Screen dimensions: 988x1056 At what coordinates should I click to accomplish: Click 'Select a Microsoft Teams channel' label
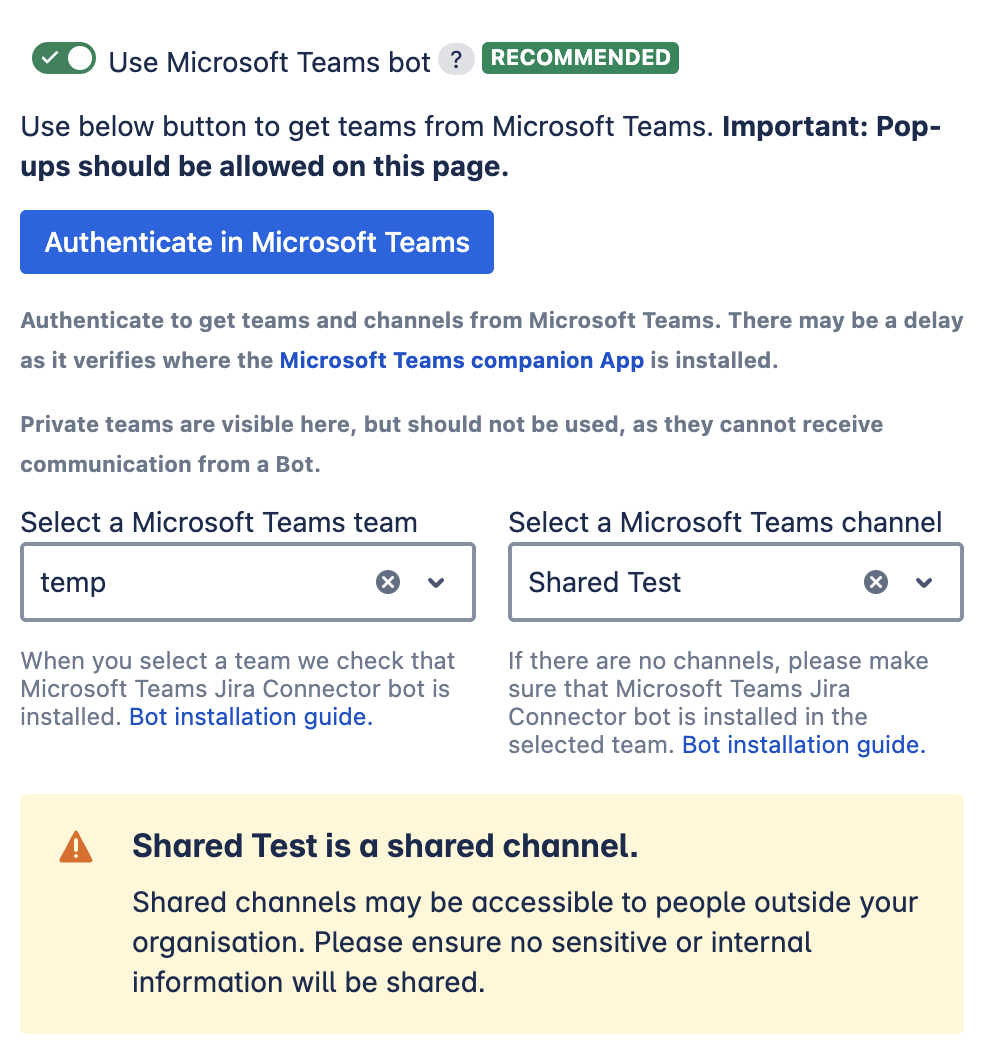(725, 522)
